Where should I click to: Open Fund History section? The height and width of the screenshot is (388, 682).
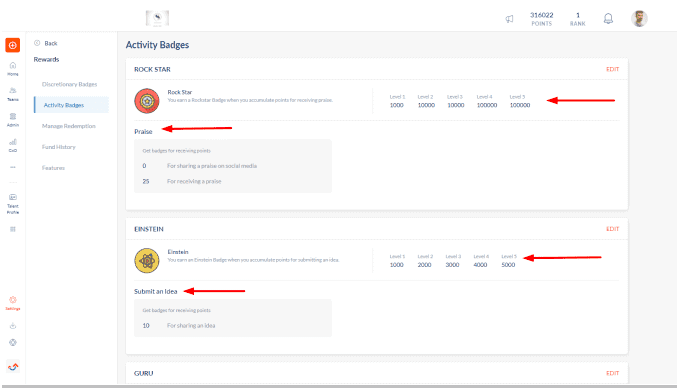[59, 147]
